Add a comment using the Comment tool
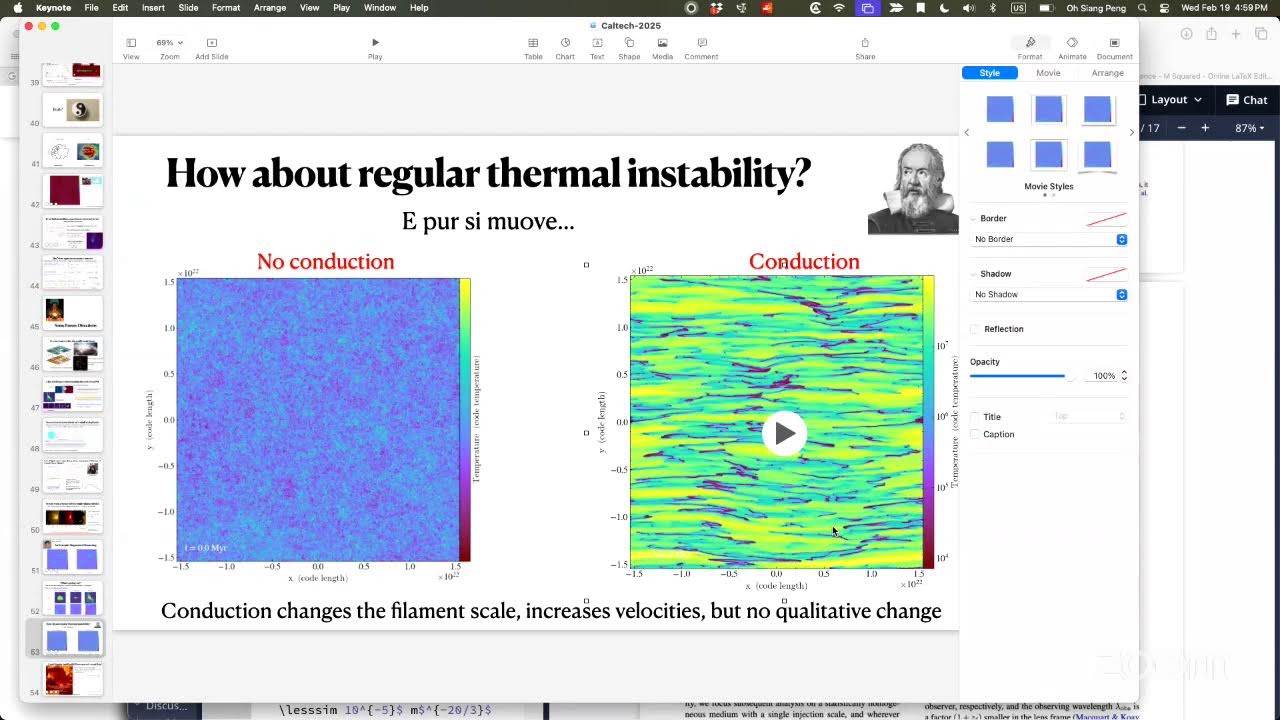The height and width of the screenshot is (720, 1280). click(702, 48)
